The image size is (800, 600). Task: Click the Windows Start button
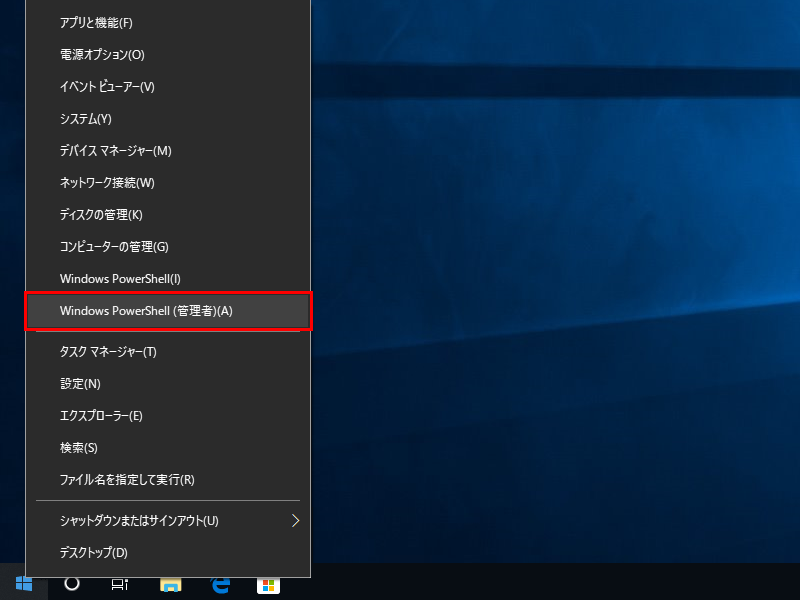click(23, 583)
